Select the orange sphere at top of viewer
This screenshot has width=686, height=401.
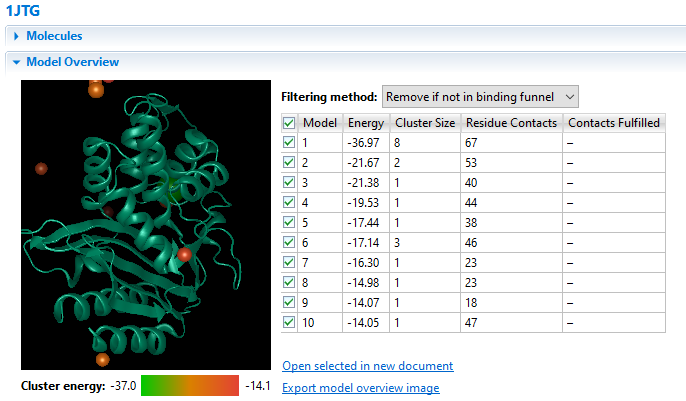(x=96, y=90)
